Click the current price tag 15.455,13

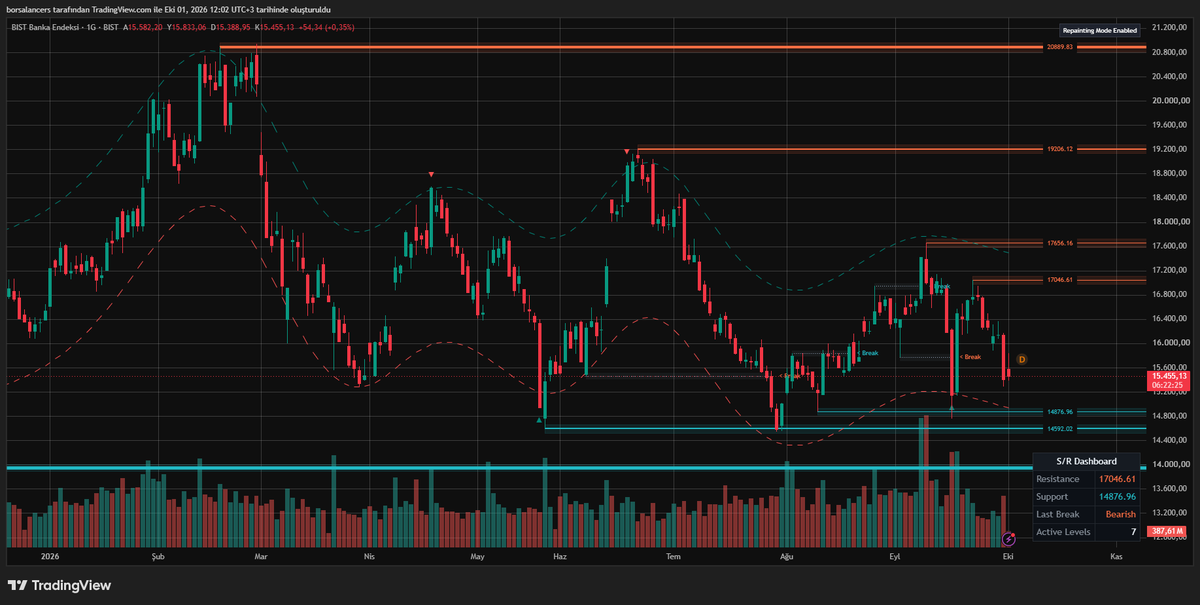point(1170,375)
